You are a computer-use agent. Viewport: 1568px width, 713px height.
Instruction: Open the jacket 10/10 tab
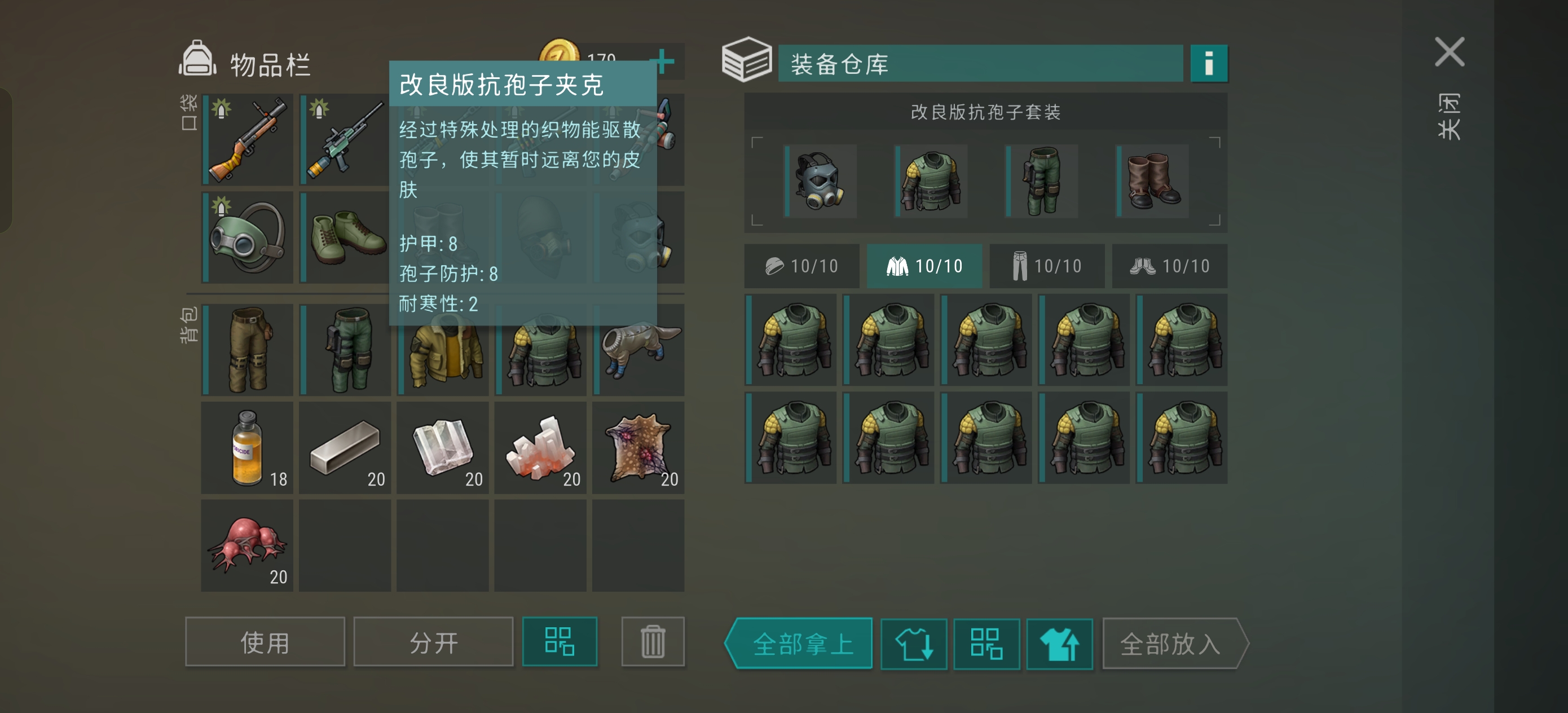(924, 266)
